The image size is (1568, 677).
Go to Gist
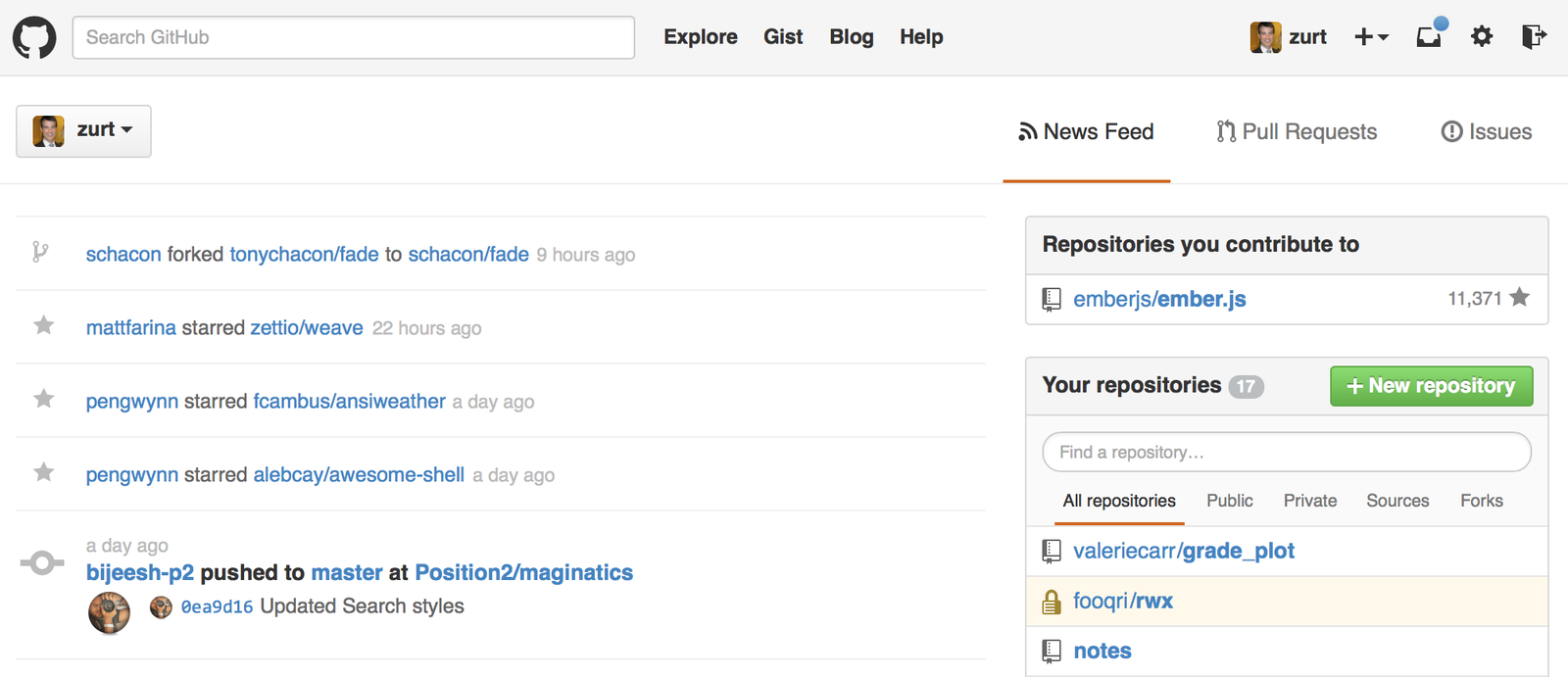pos(783,37)
